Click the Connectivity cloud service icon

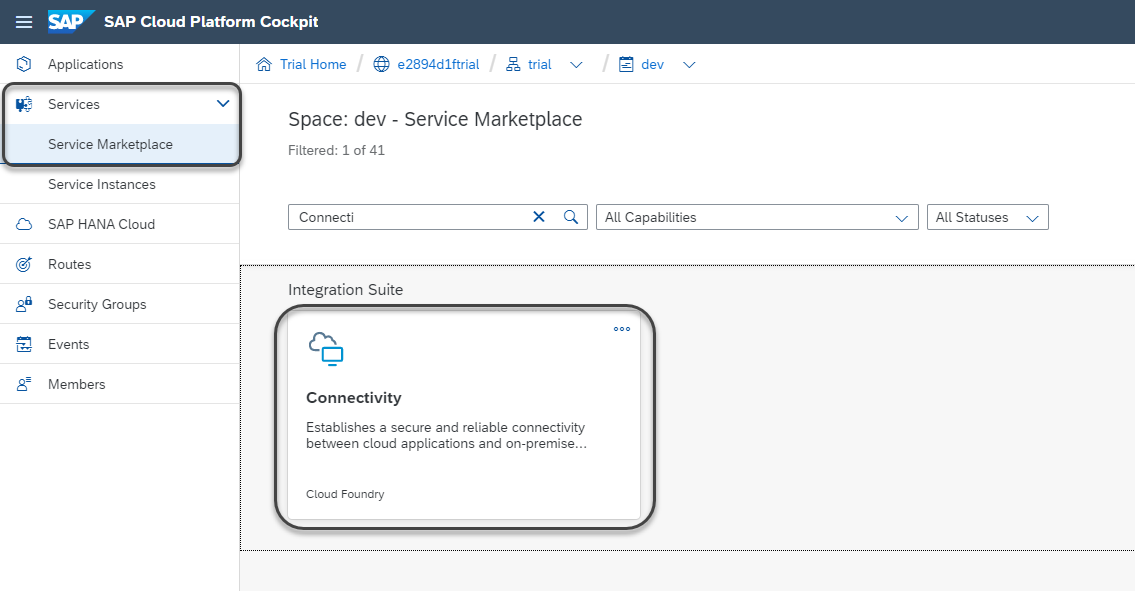coord(326,349)
